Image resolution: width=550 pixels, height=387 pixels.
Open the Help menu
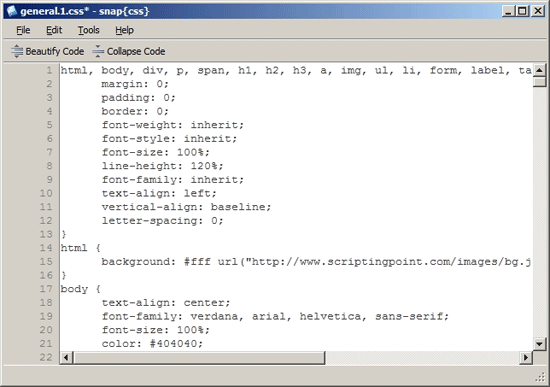pos(125,30)
